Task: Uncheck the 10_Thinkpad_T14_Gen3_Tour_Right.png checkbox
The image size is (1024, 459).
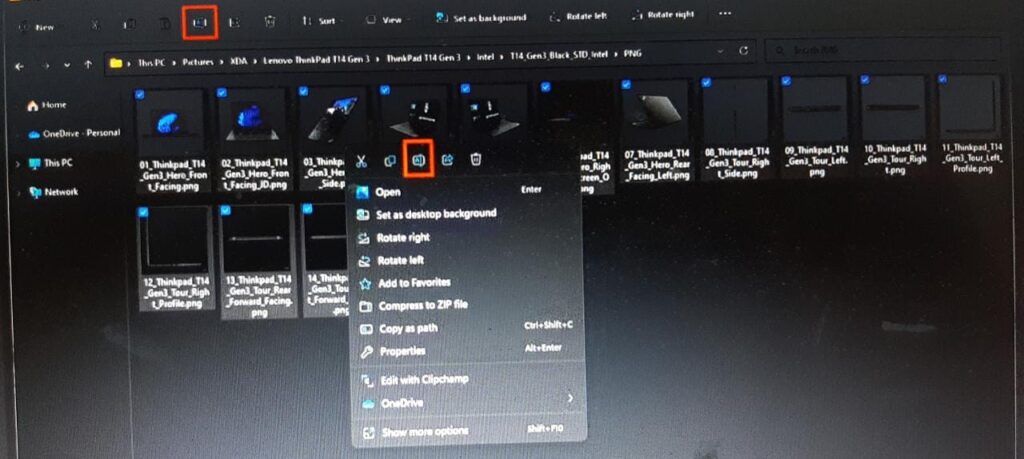Action: (x=865, y=79)
